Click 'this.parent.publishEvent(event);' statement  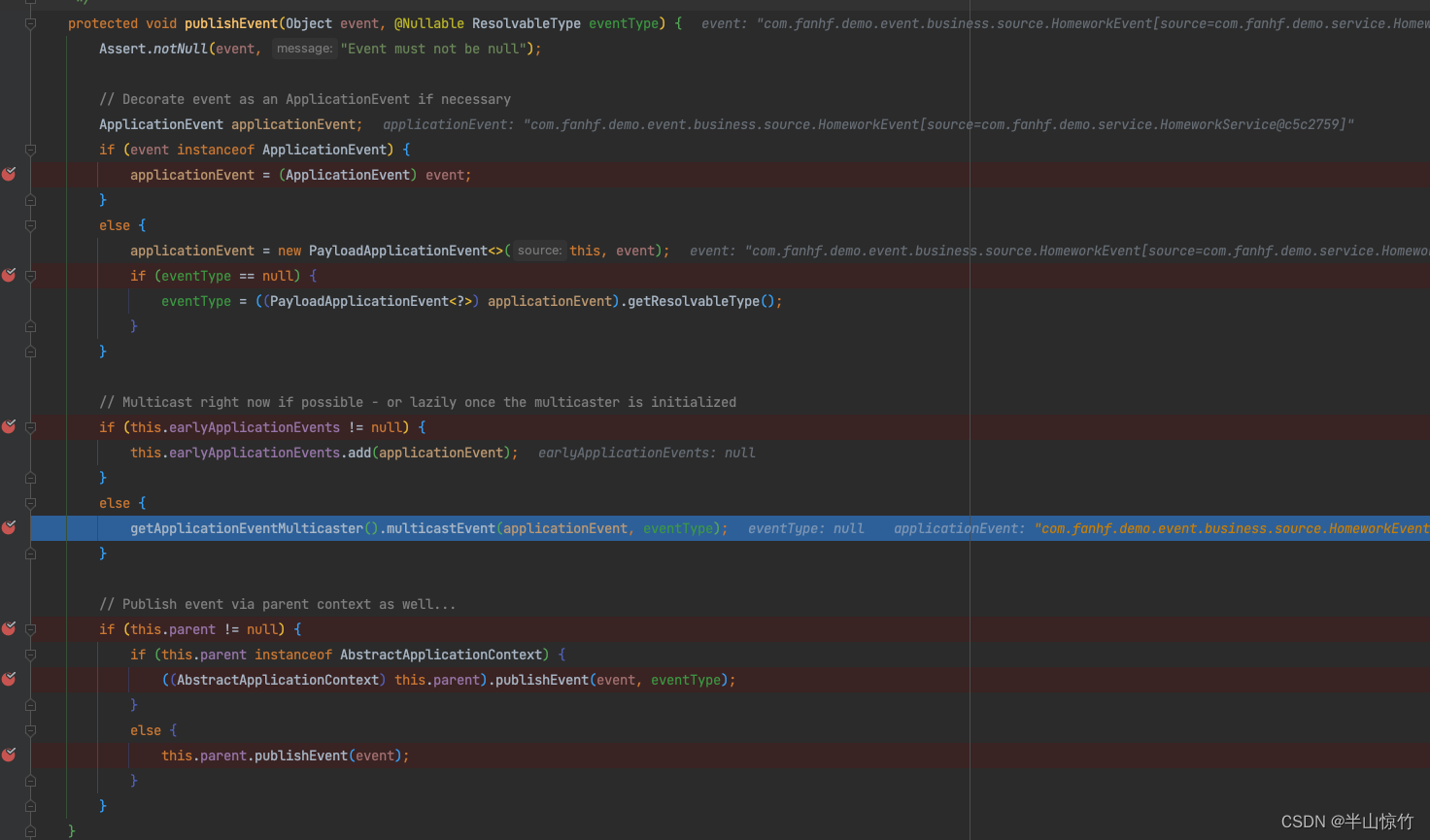click(x=286, y=756)
